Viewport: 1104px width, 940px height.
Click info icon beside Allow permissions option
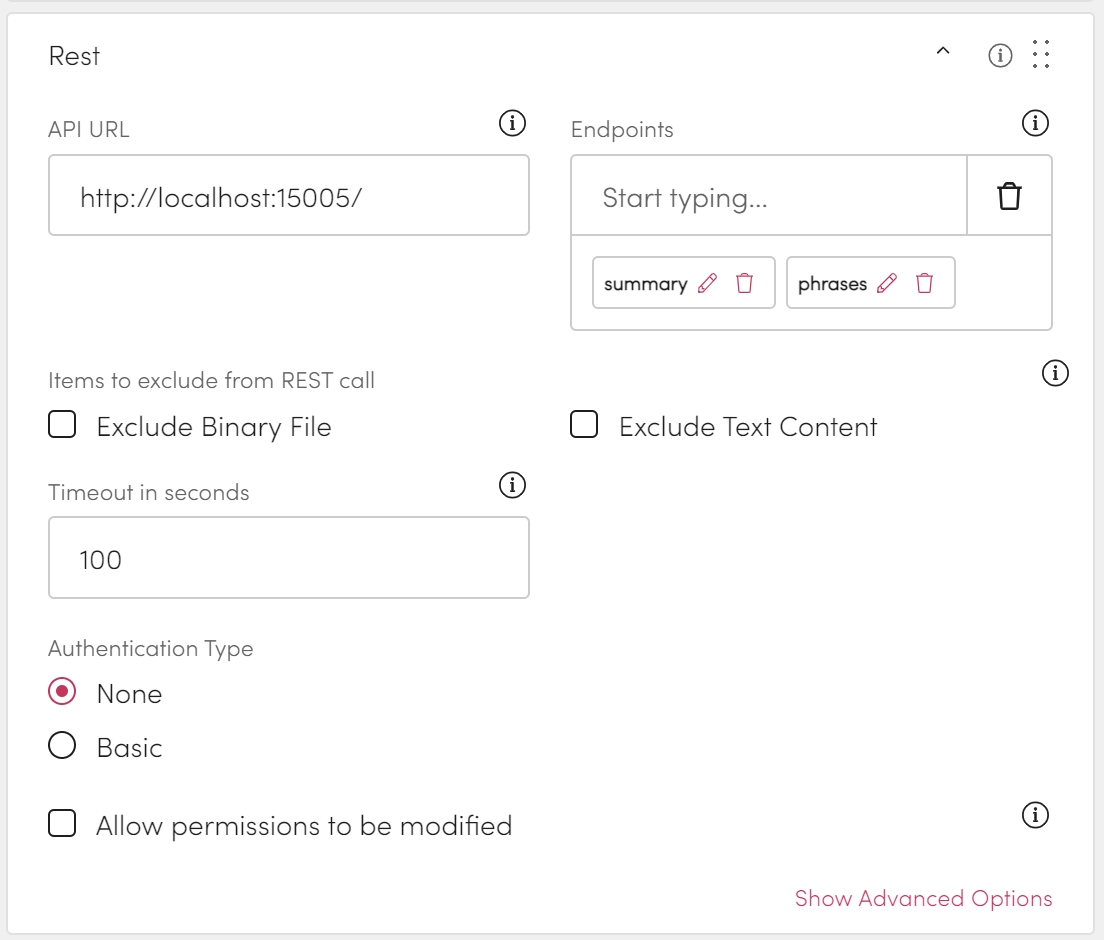(x=1035, y=816)
